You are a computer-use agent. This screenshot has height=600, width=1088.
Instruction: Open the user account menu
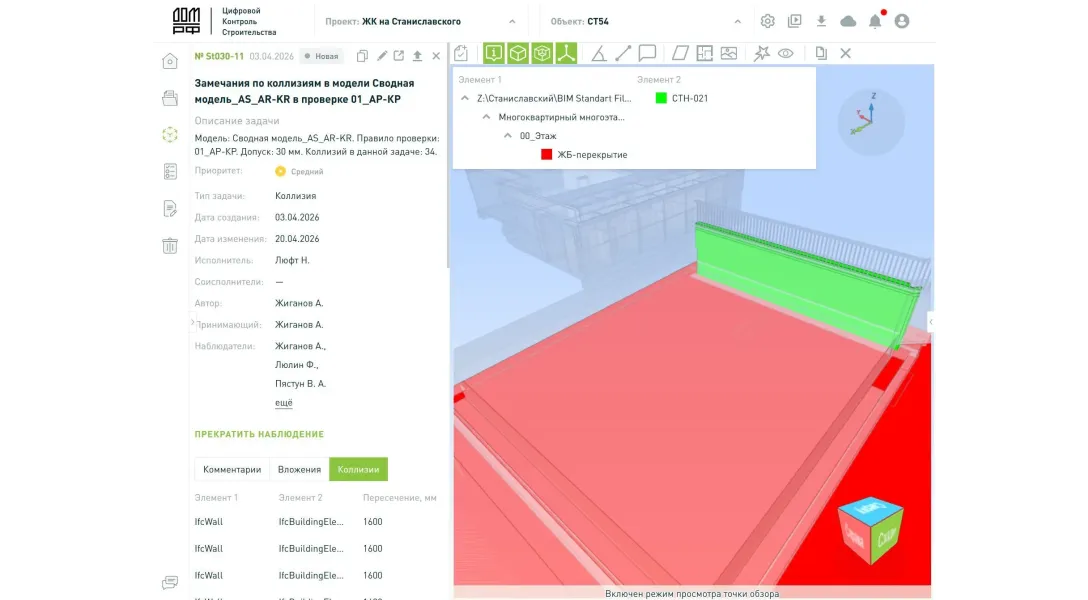[902, 22]
